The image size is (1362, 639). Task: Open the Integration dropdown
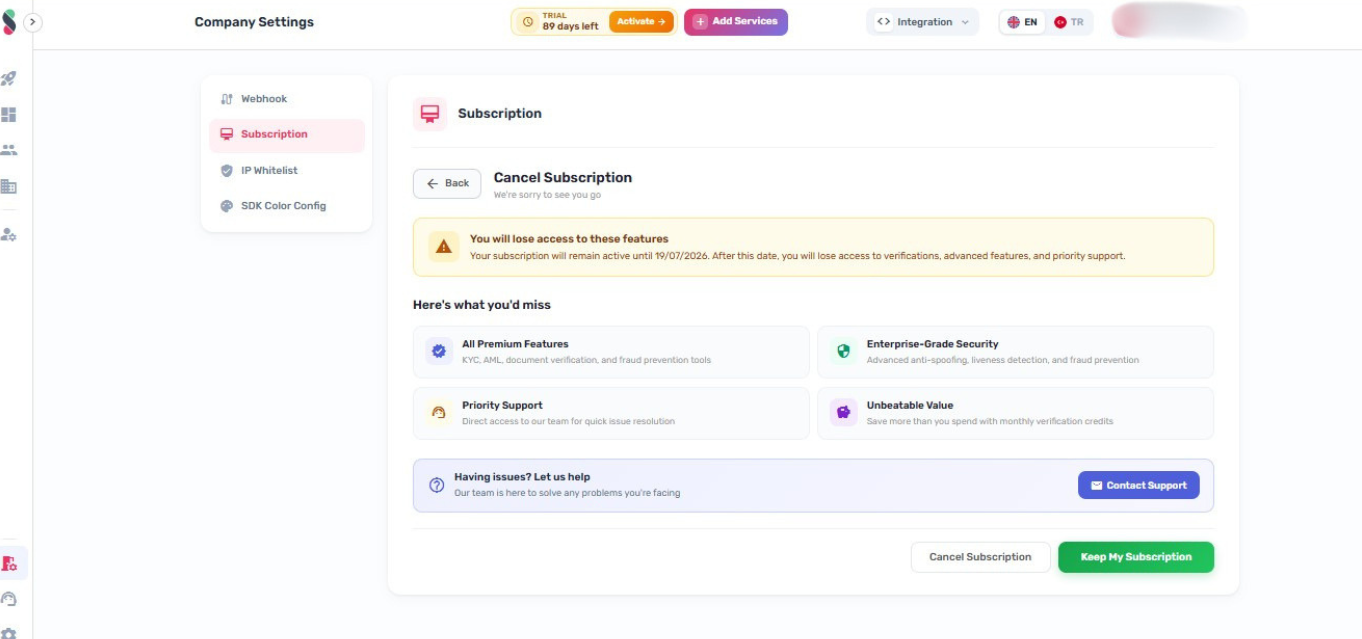click(x=922, y=22)
